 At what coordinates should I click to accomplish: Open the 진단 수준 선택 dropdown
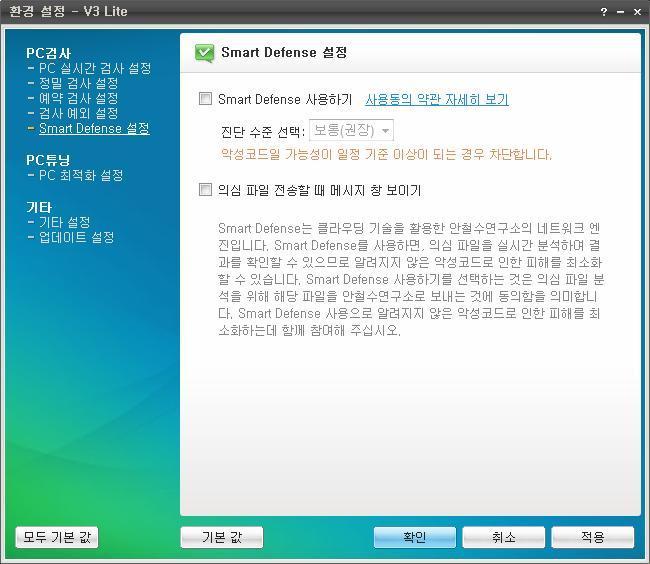tap(351, 131)
